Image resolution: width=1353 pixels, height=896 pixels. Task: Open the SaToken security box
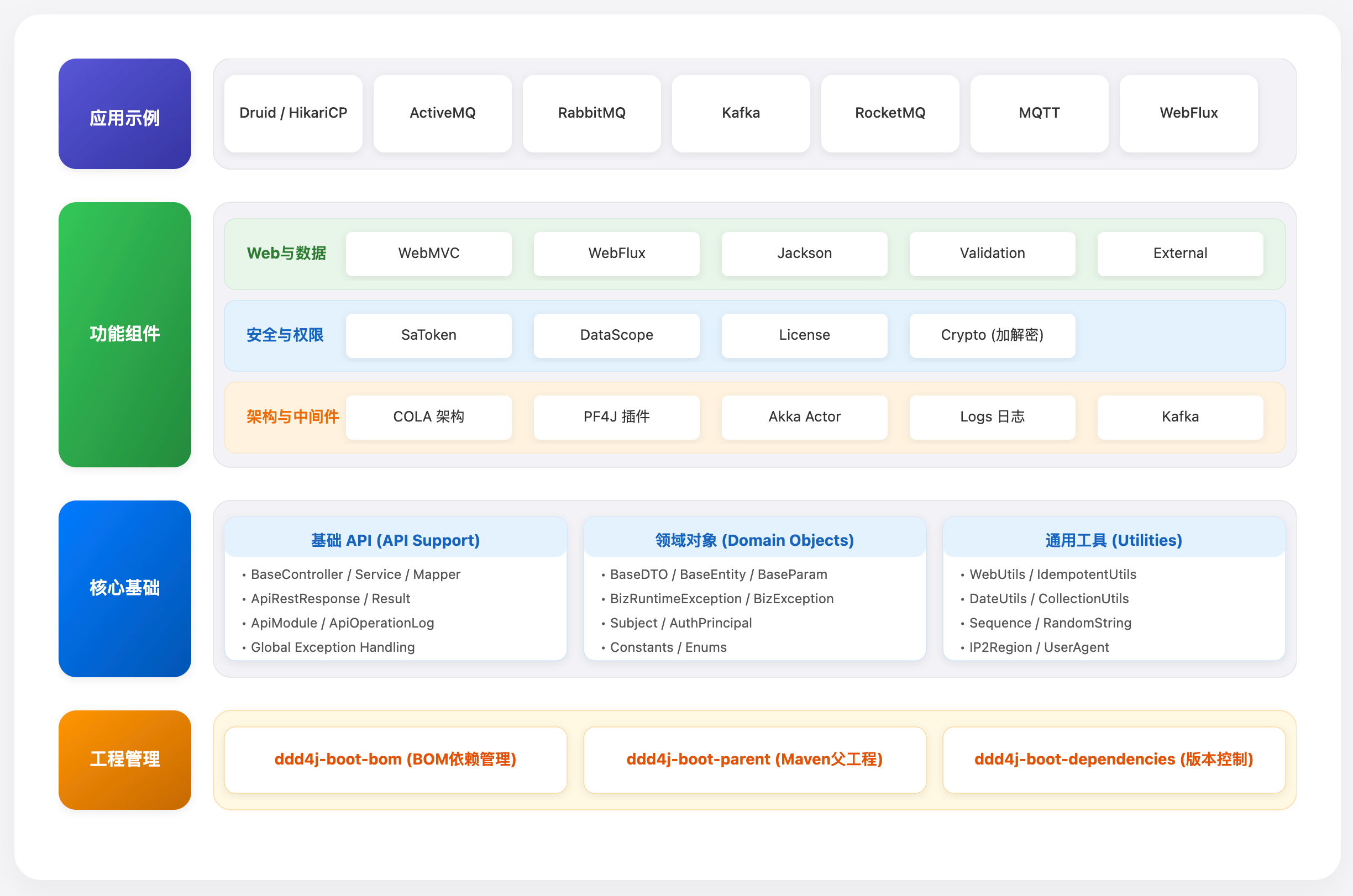[x=429, y=335]
